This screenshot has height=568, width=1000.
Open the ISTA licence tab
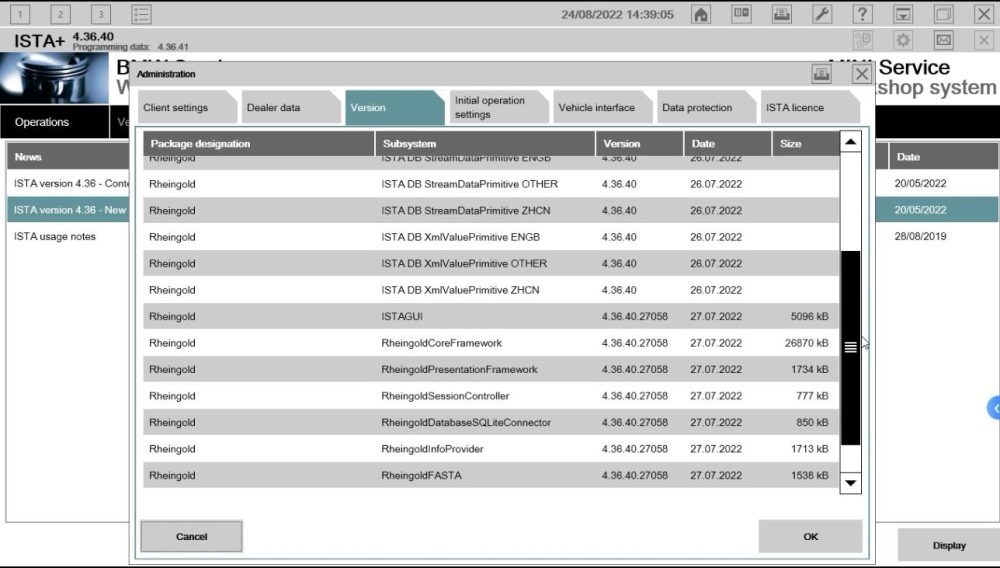[810, 108]
